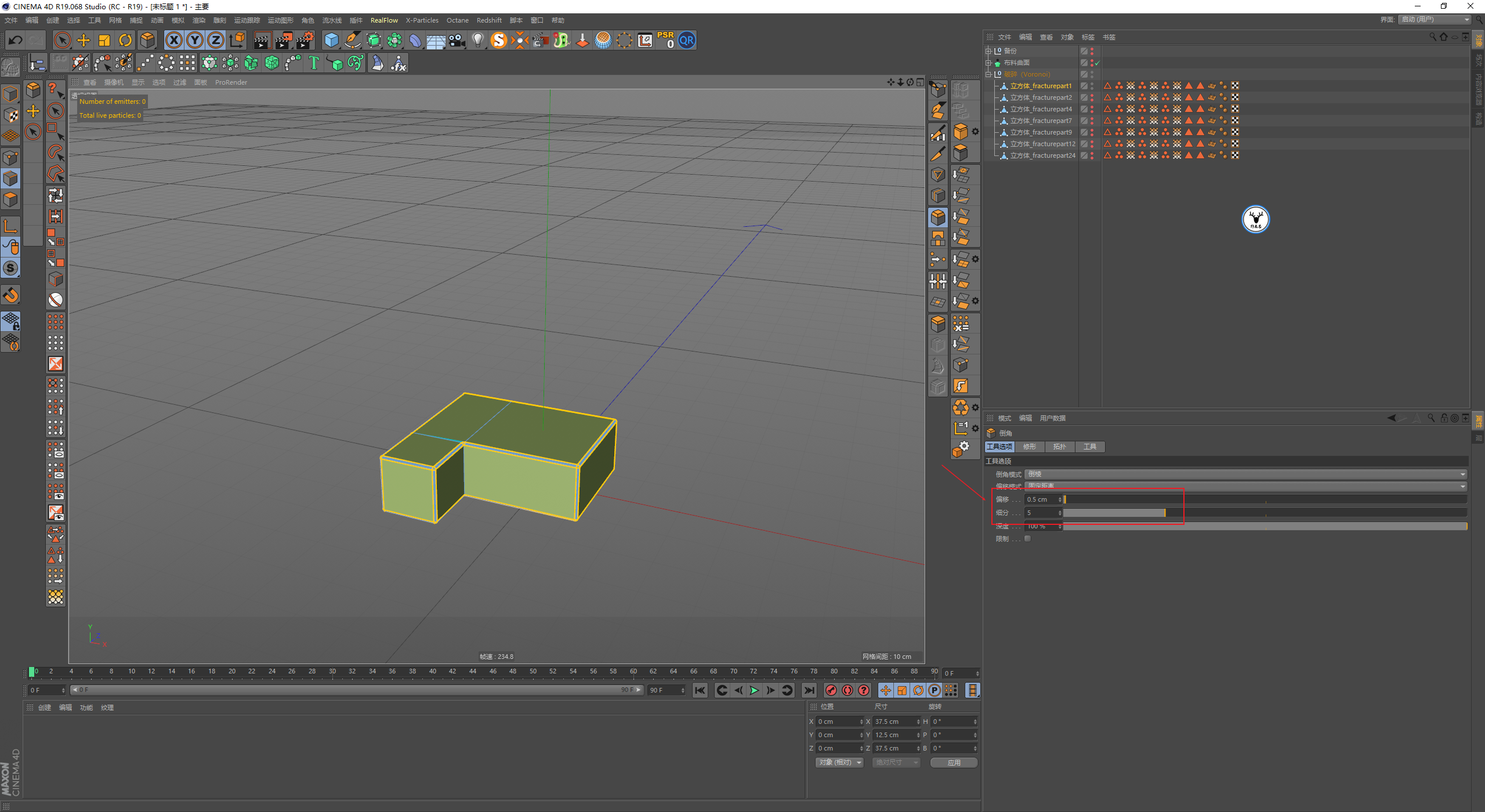This screenshot has width=1485, height=812.
Task: Toggle Parameter P key recording button
Action: tap(934, 690)
